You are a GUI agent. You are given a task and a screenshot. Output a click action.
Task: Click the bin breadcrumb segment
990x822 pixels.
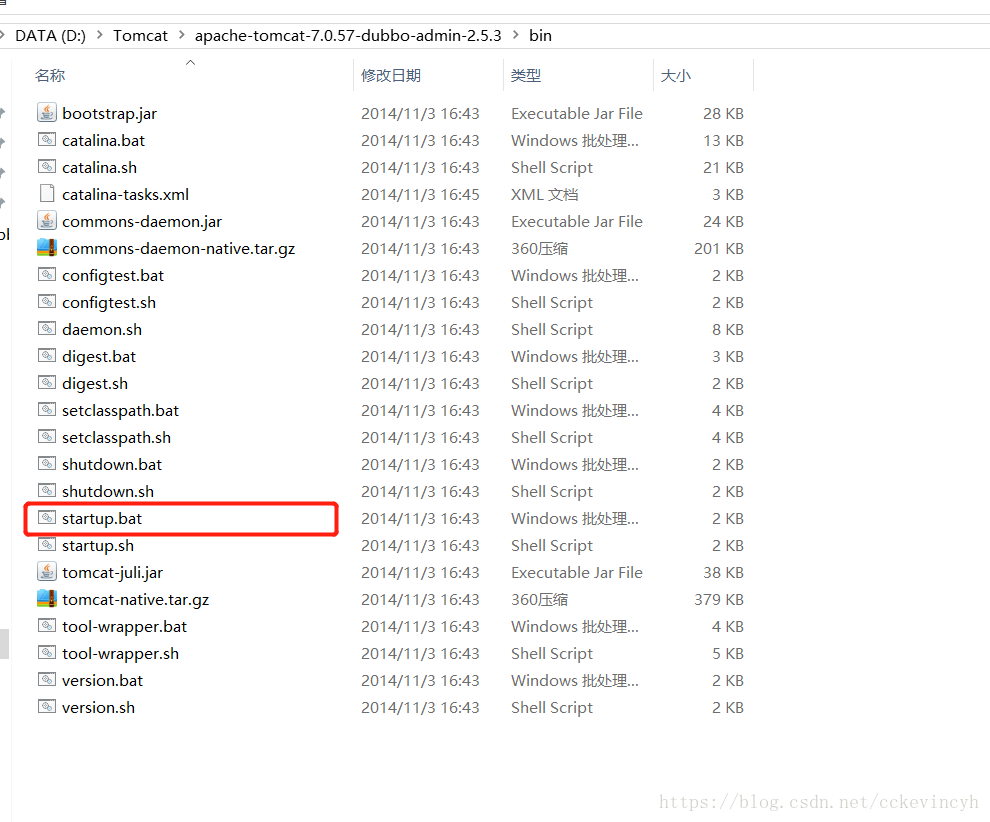point(540,35)
